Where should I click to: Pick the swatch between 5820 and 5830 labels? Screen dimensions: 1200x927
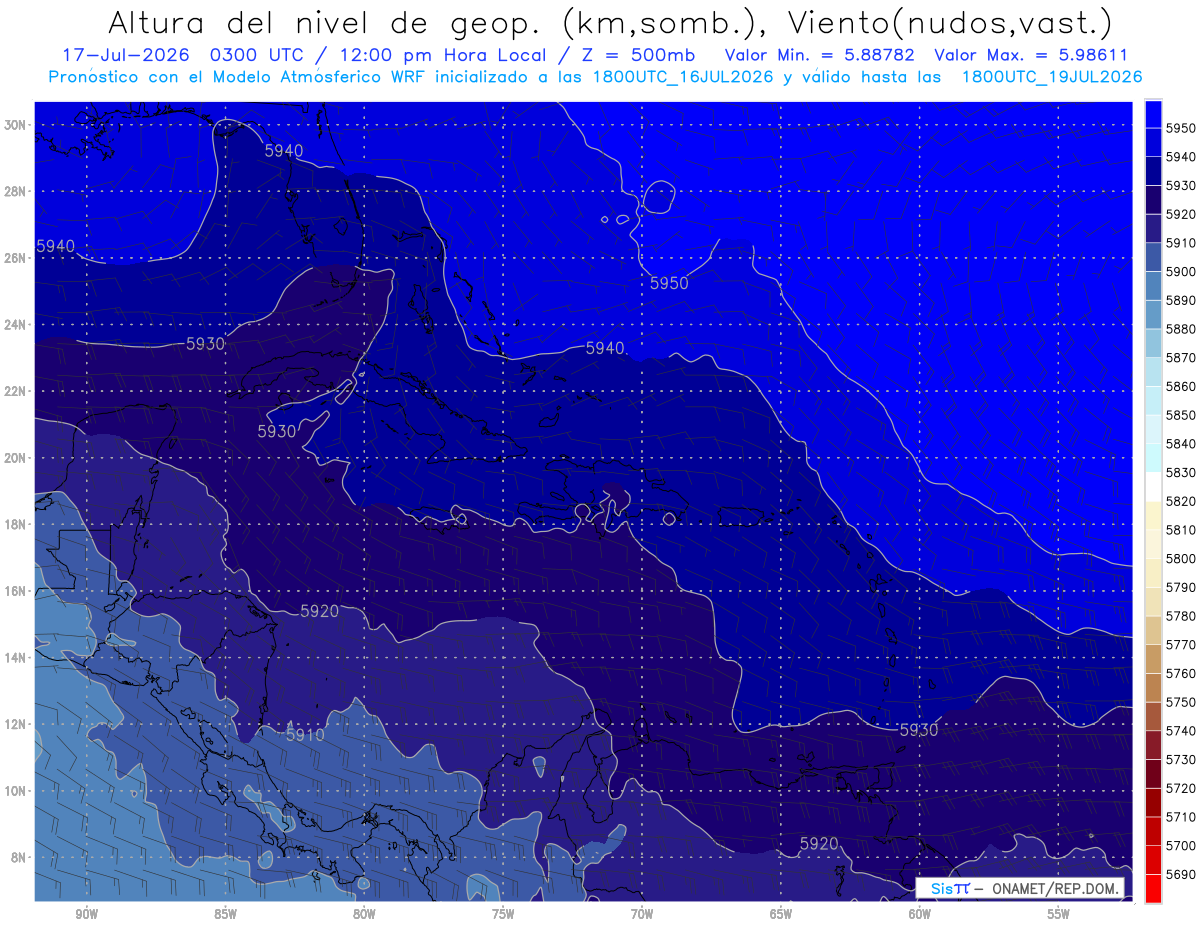(x=1153, y=487)
